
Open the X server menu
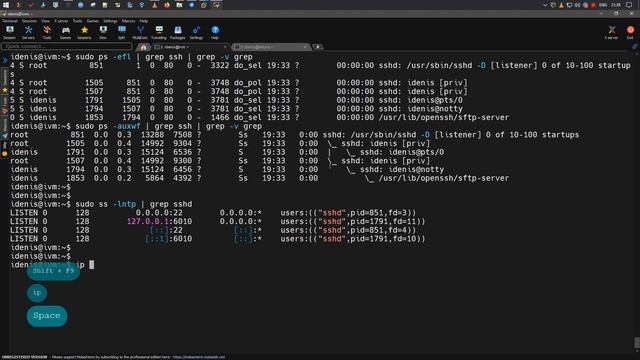point(61,21)
